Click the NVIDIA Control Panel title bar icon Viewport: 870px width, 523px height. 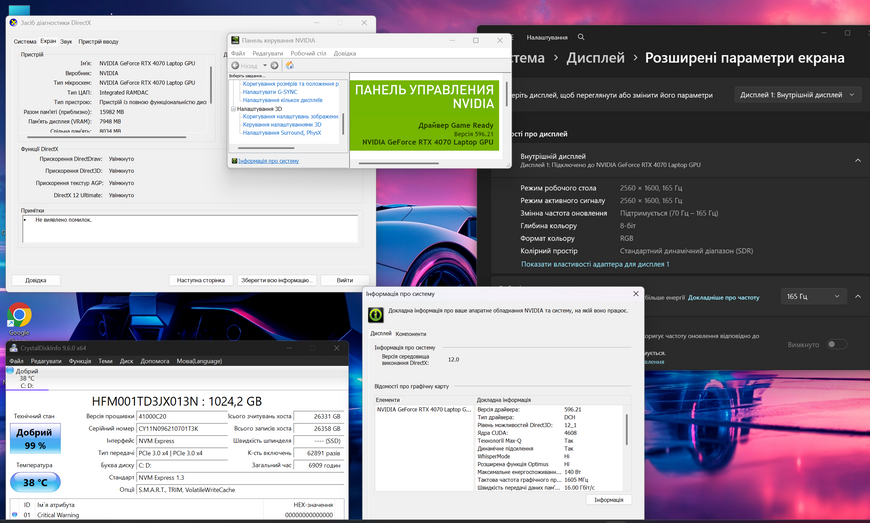click(x=235, y=40)
